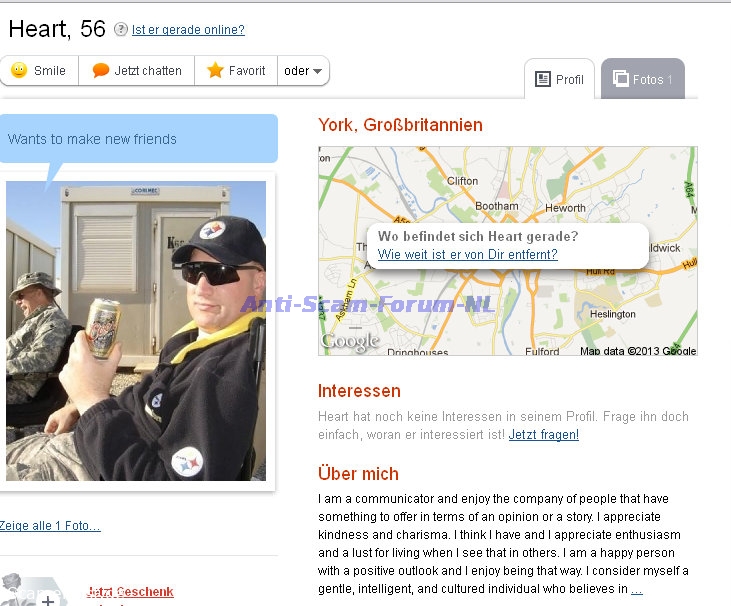The height and width of the screenshot is (606, 731).
Task: Open the profile photo thumbnail
Action: pos(136,331)
